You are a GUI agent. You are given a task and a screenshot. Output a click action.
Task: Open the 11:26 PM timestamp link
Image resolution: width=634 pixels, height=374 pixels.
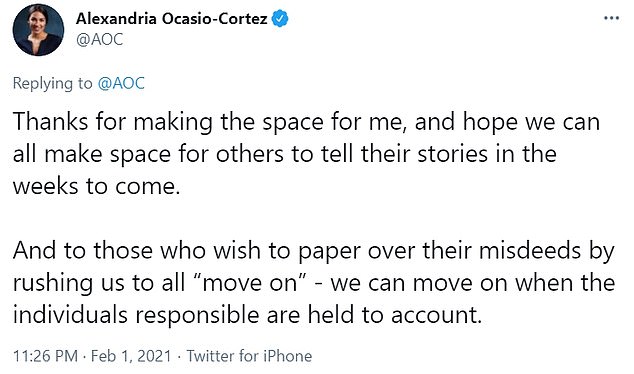(45, 356)
